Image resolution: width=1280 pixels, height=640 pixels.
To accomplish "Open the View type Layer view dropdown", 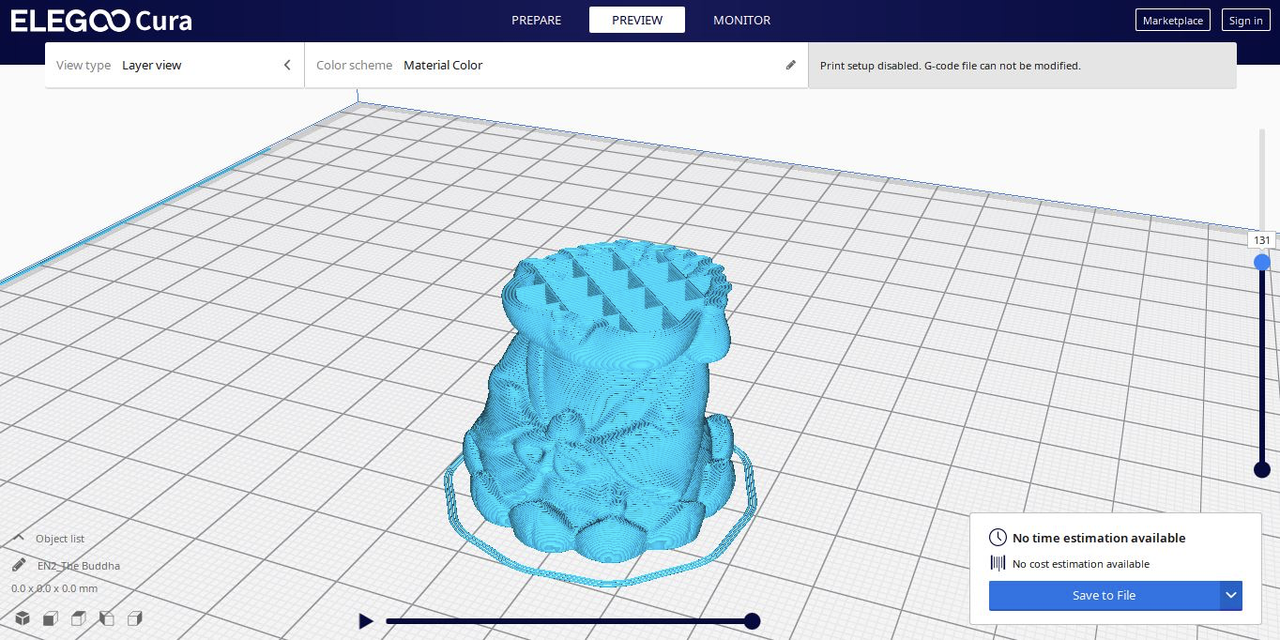I will [175, 65].
